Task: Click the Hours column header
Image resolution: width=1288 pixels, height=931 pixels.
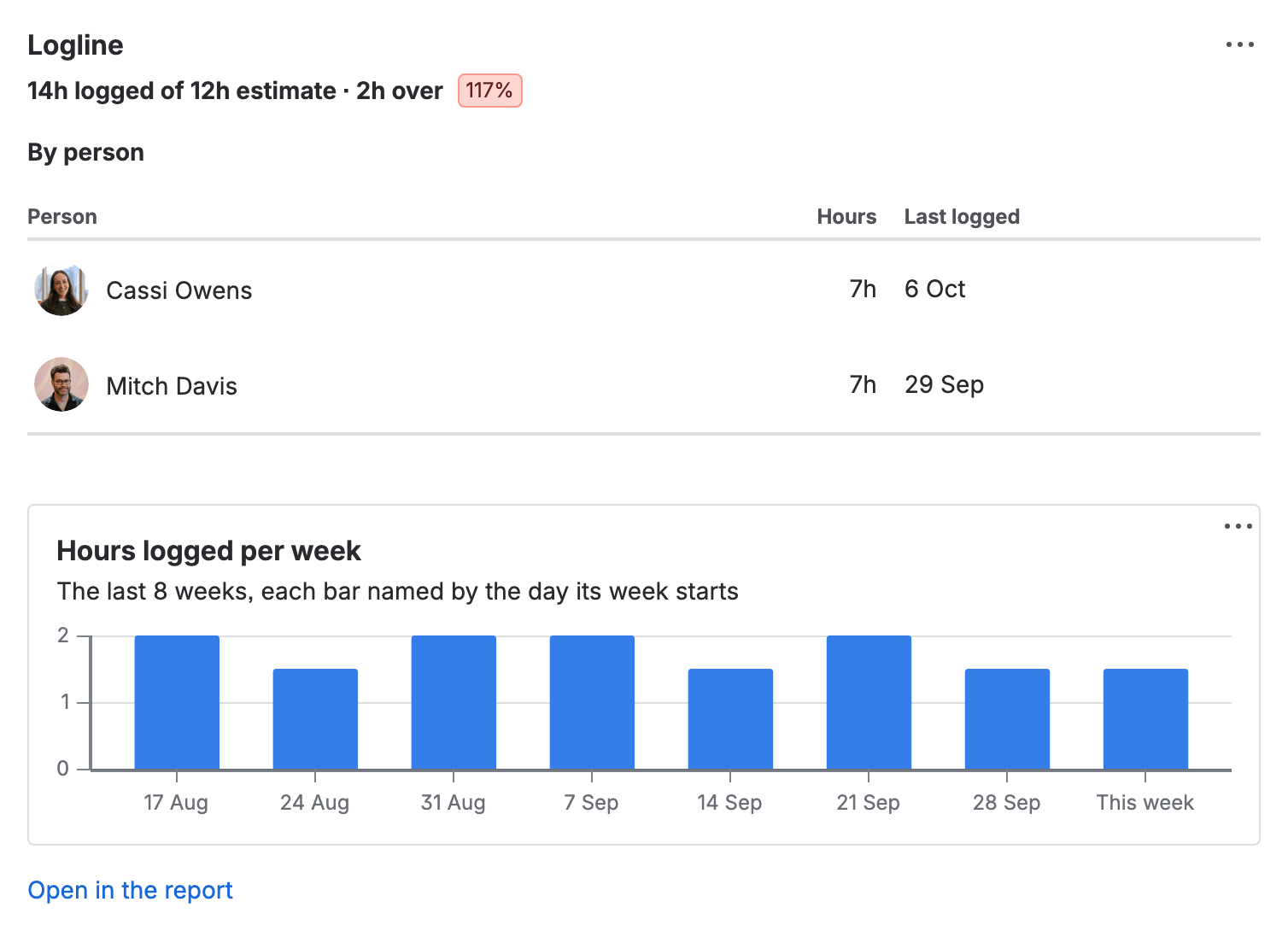Action: click(x=846, y=217)
